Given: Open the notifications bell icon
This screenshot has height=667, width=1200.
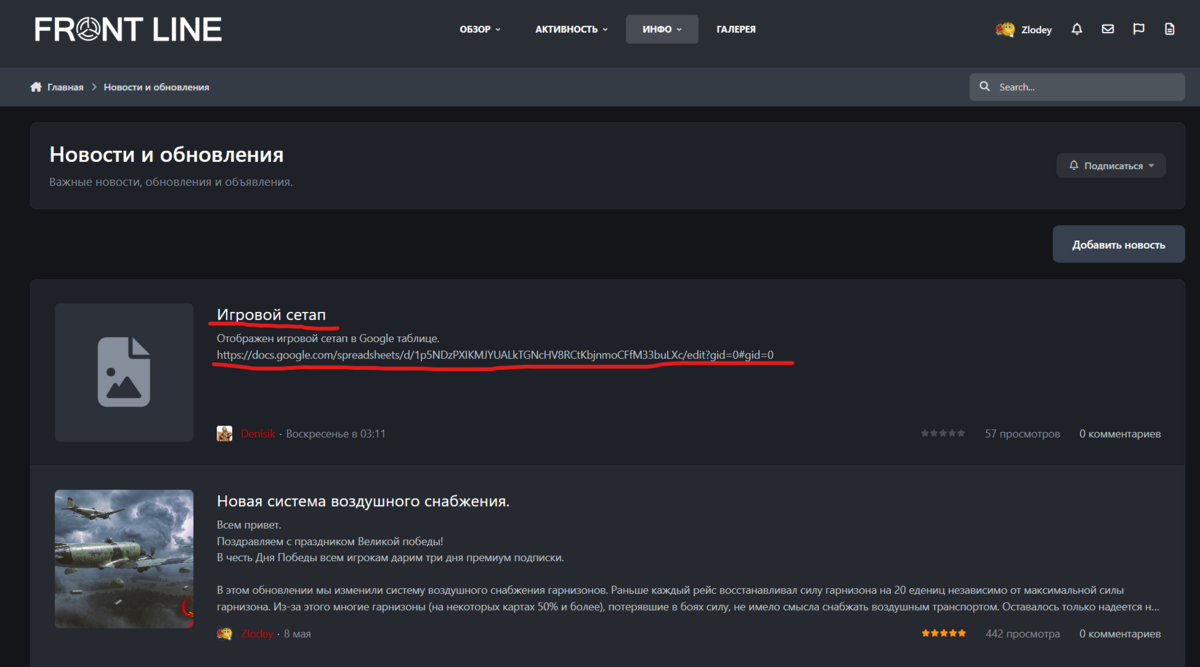Looking at the screenshot, I should point(1077,29).
